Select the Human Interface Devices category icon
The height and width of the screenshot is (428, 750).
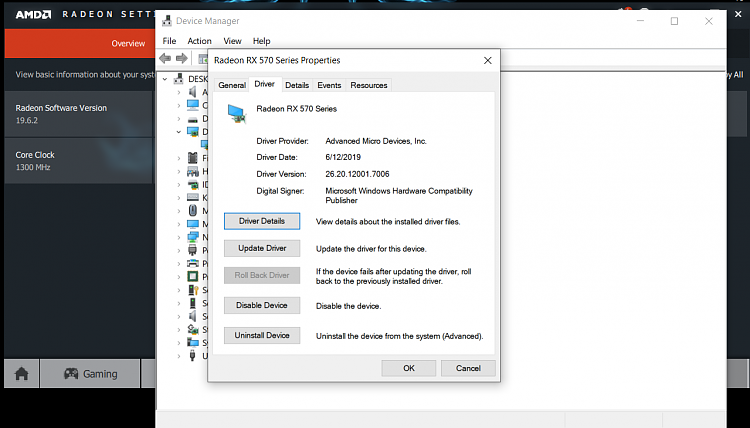[x=193, y=171]
